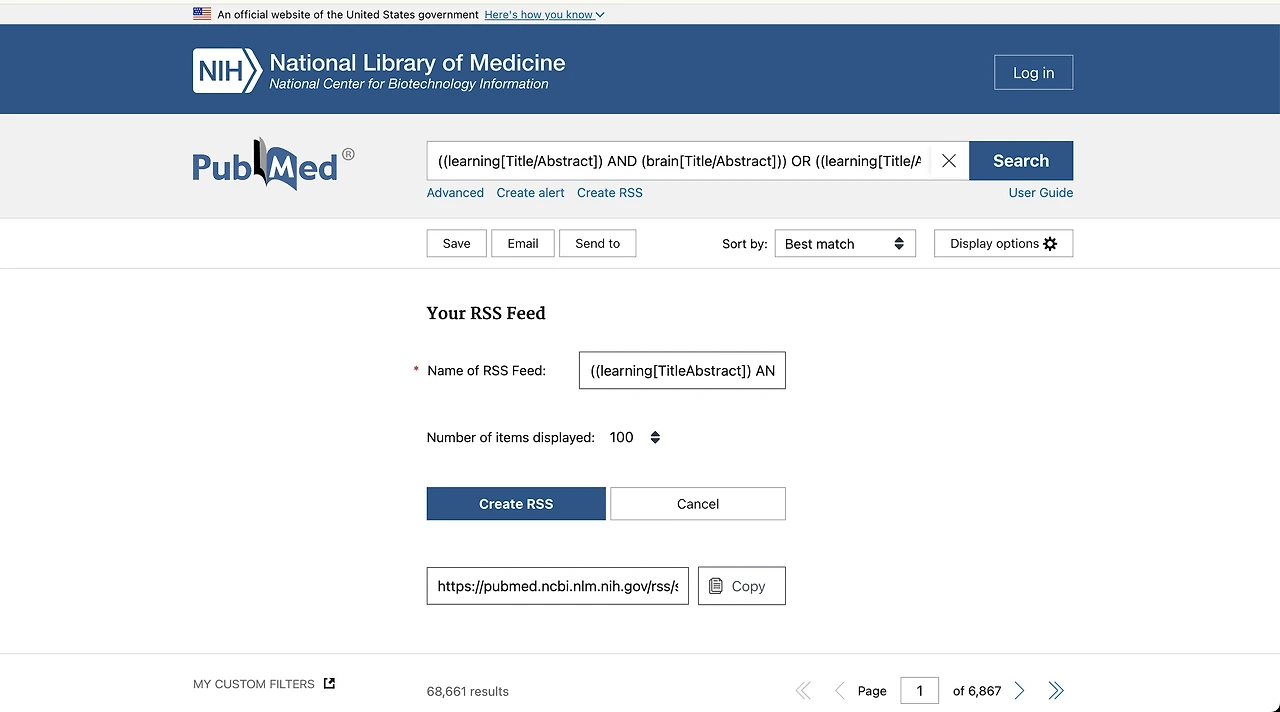
Task: Go to first page of results
Action: (803, 691)
